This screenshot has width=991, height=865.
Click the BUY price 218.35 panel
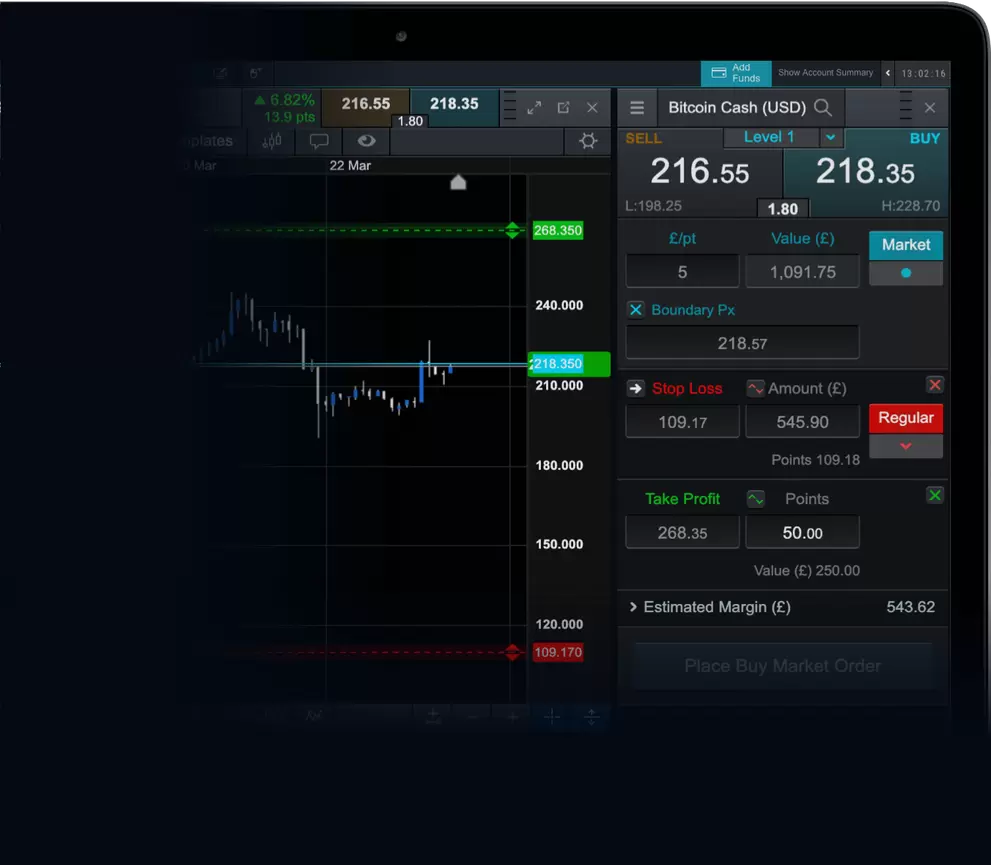865,172
